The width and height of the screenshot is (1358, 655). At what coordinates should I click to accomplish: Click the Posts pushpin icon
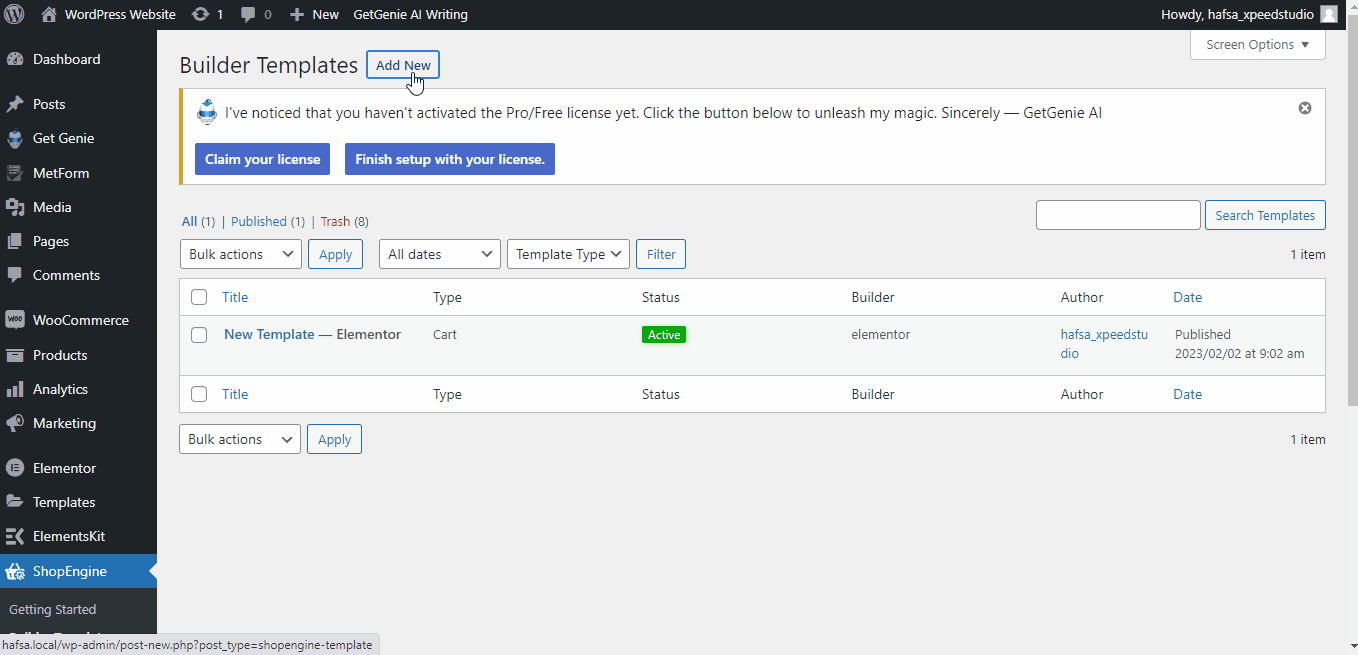pos(15,104)
